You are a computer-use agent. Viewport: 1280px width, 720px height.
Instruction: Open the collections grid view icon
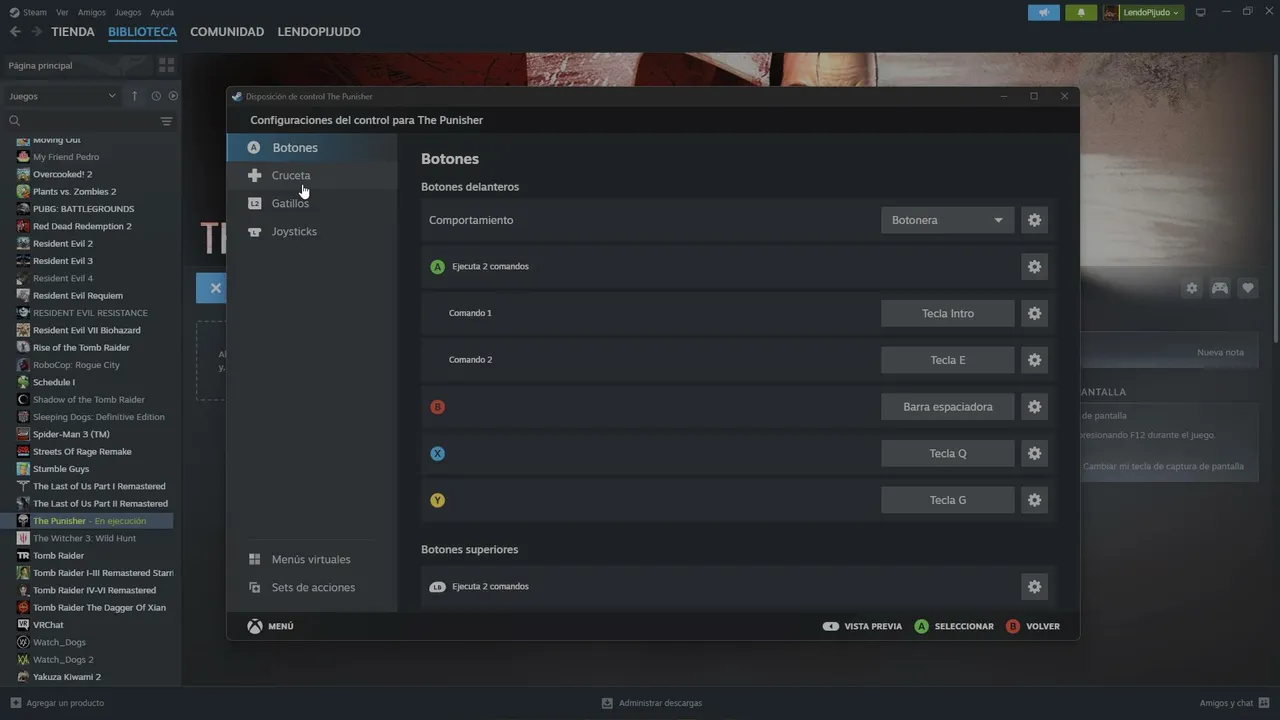tap(166, 65)
